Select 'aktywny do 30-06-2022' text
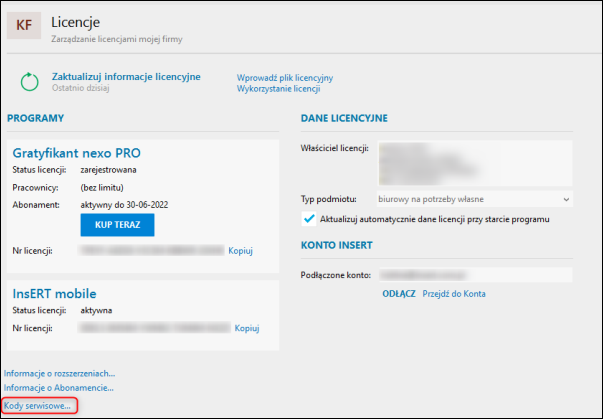 click(124, 205)
